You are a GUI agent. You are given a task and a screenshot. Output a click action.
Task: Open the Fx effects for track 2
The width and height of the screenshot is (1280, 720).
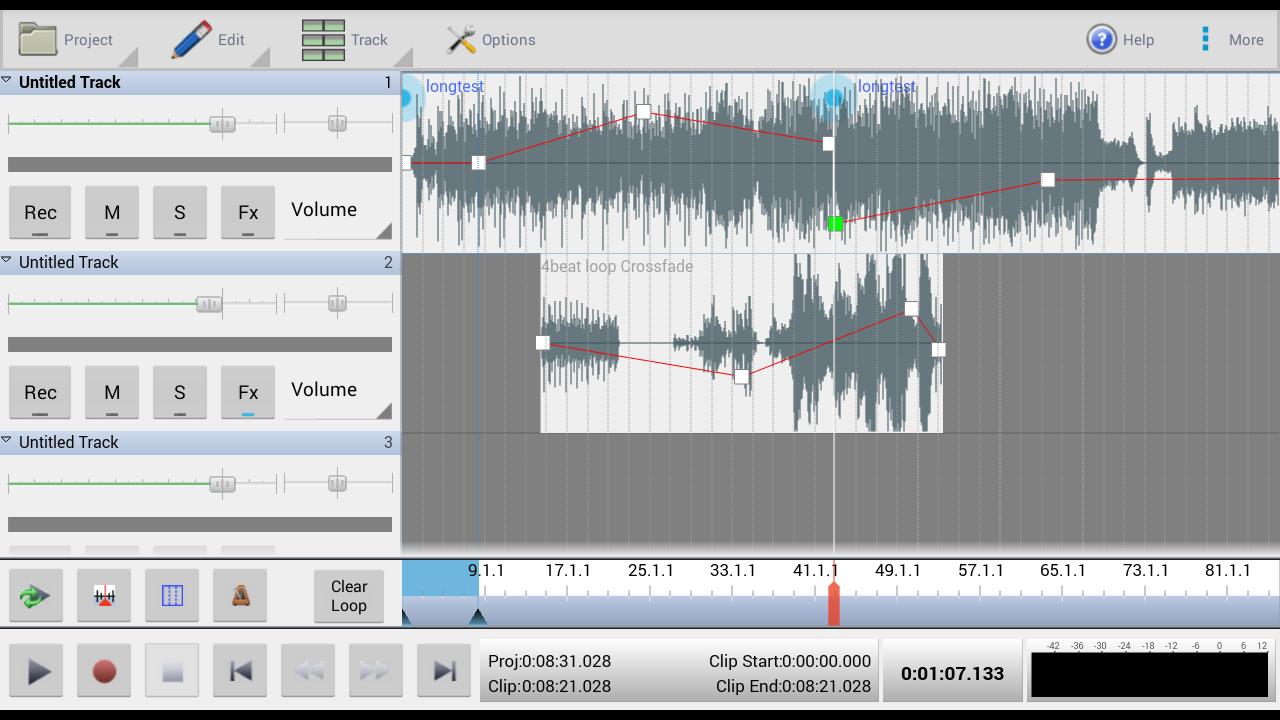[x=247, y=392]
